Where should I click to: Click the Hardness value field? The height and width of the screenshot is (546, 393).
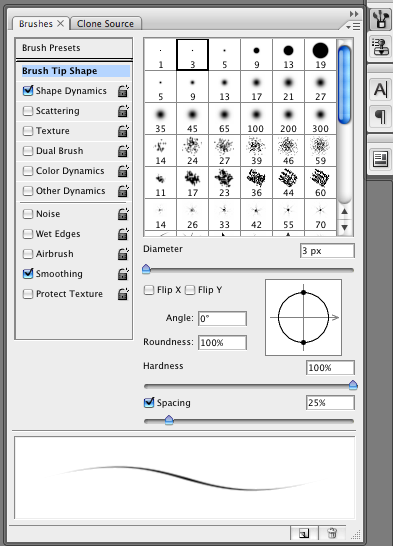point(330,368)
